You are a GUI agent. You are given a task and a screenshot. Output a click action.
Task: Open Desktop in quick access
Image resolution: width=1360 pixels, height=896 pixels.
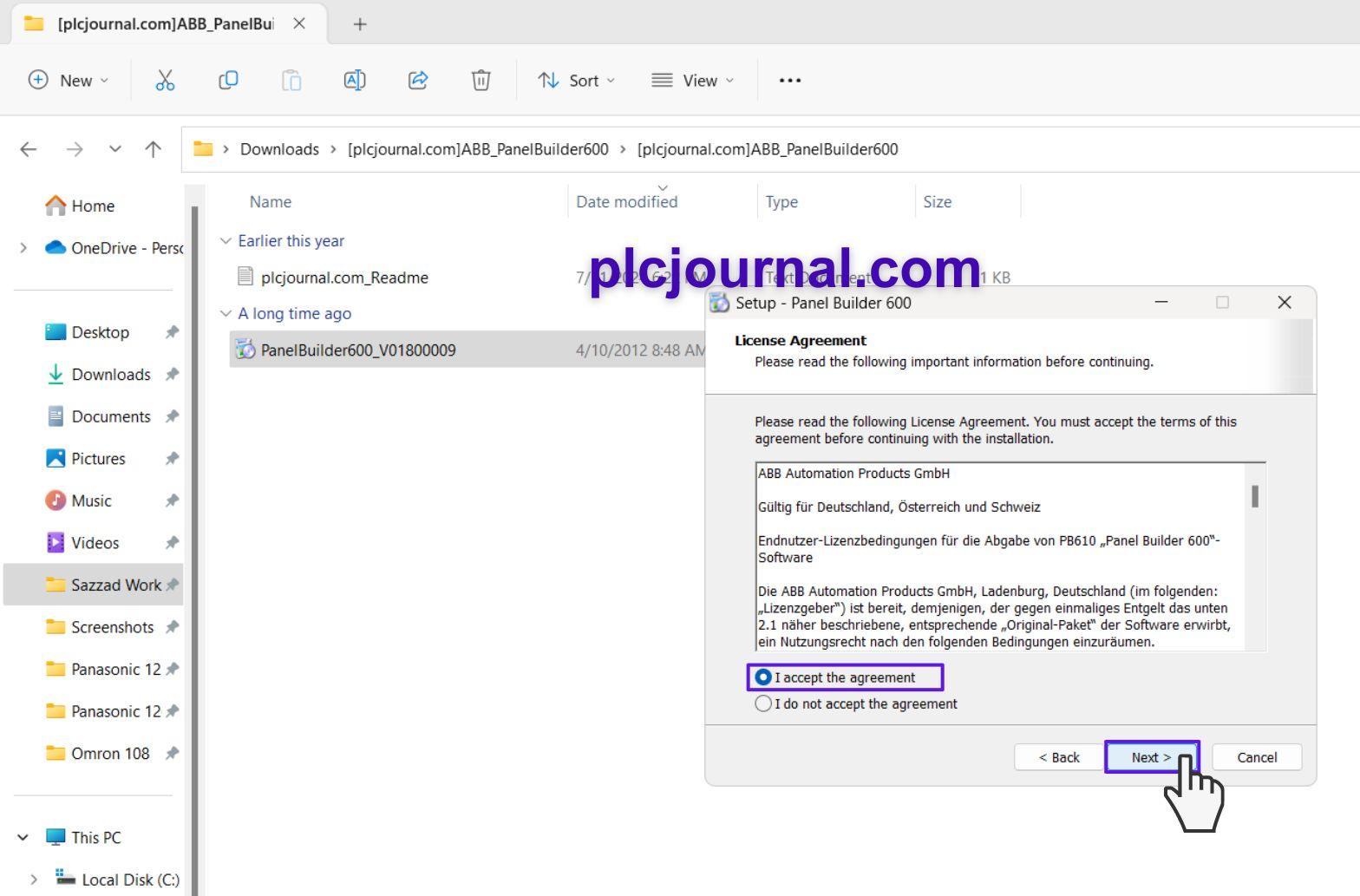click(x=100, y=332)
